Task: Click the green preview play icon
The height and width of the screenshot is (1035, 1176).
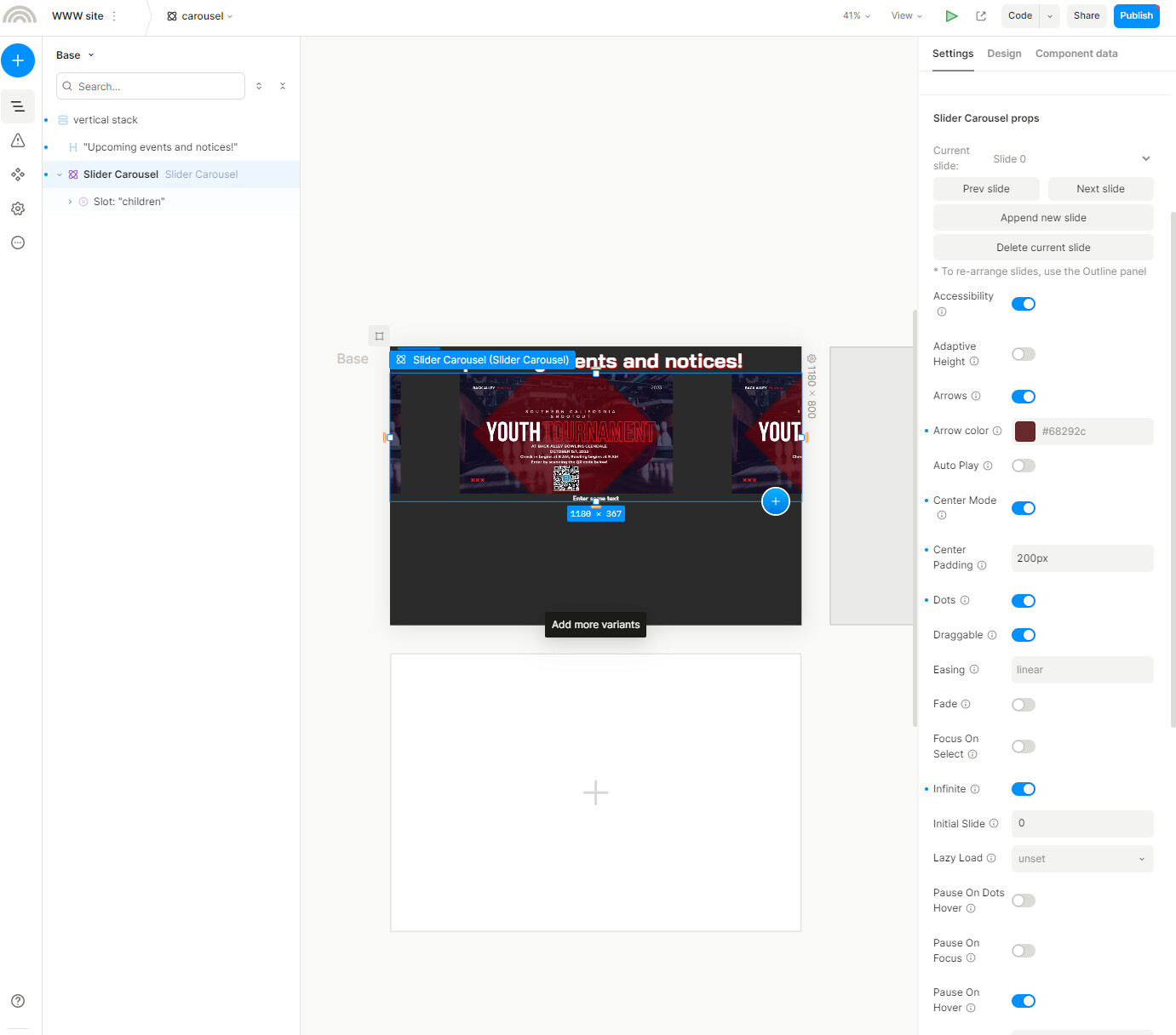Action: tap(951, 16)
